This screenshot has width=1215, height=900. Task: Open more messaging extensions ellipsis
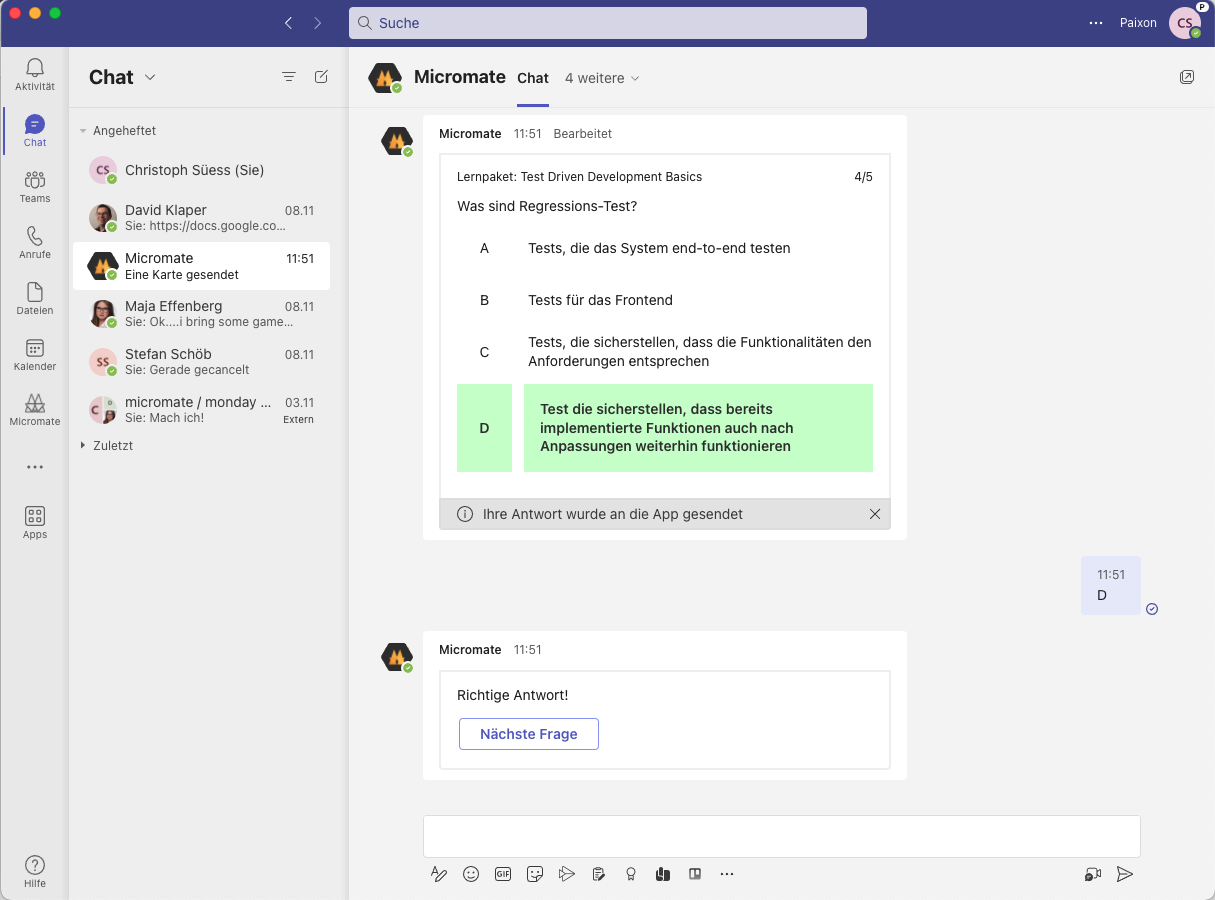[727, 874]
